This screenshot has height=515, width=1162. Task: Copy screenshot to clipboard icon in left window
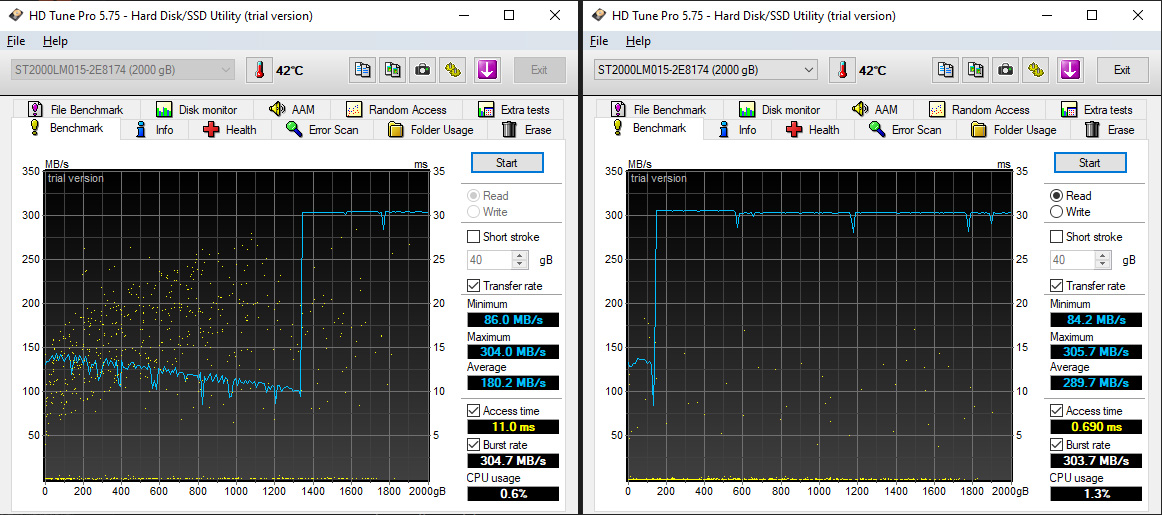[x=393, y=70]
